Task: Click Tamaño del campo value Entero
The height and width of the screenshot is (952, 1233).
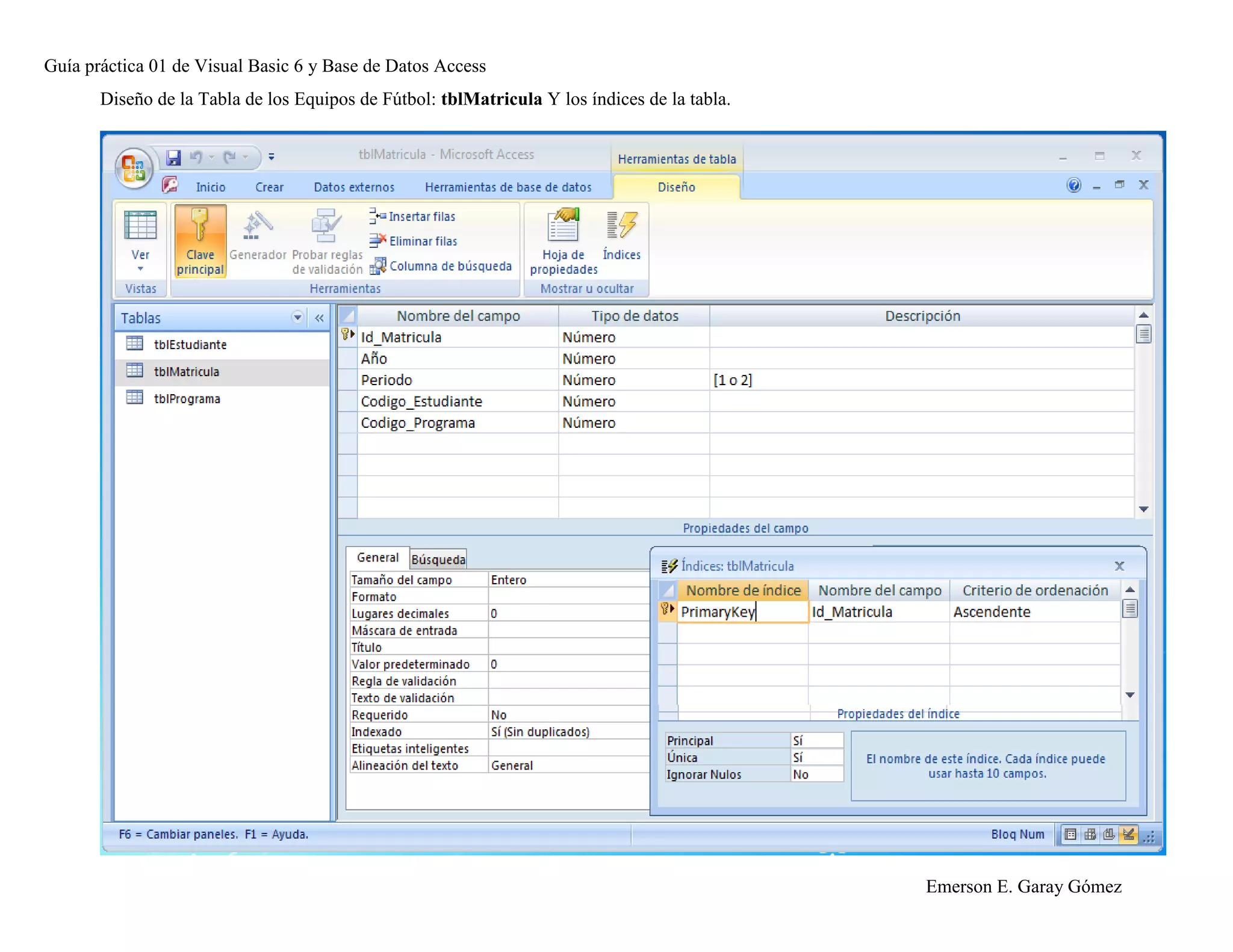Action: (568, 580)
